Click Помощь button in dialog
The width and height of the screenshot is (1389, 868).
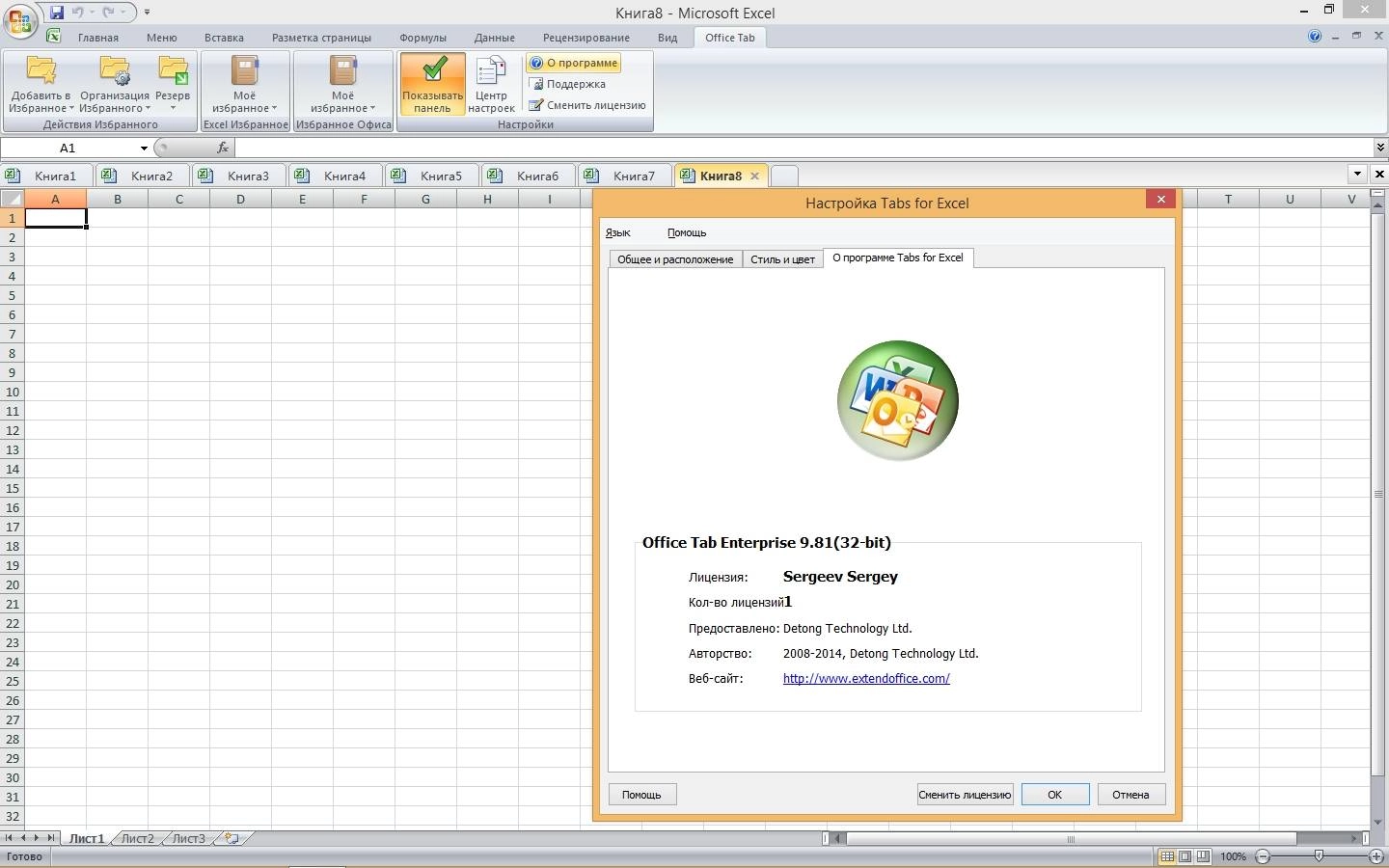641,795
